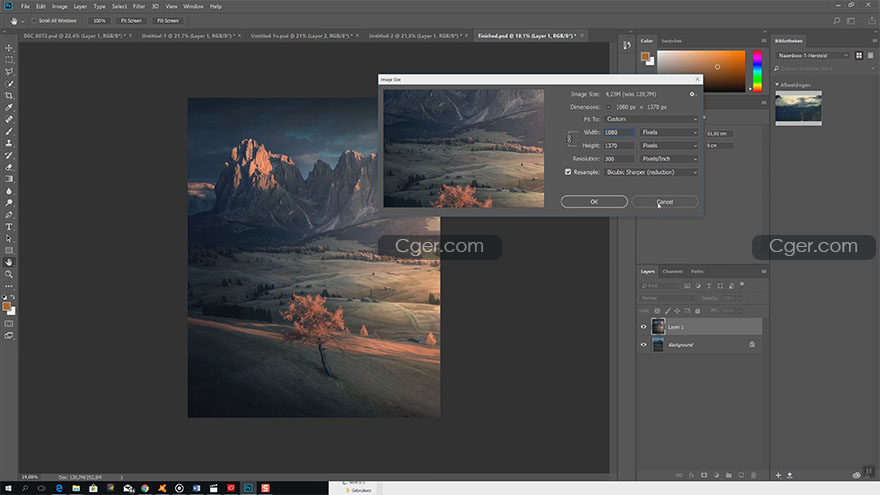Add a layer style (fx) icon
The height and width of the screenshot is (495, 880).
pos(691,475)
